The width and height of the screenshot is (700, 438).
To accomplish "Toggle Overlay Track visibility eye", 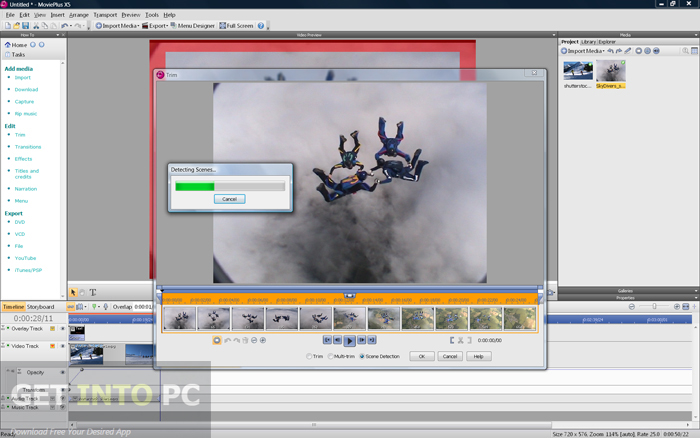I will point(62,329).
